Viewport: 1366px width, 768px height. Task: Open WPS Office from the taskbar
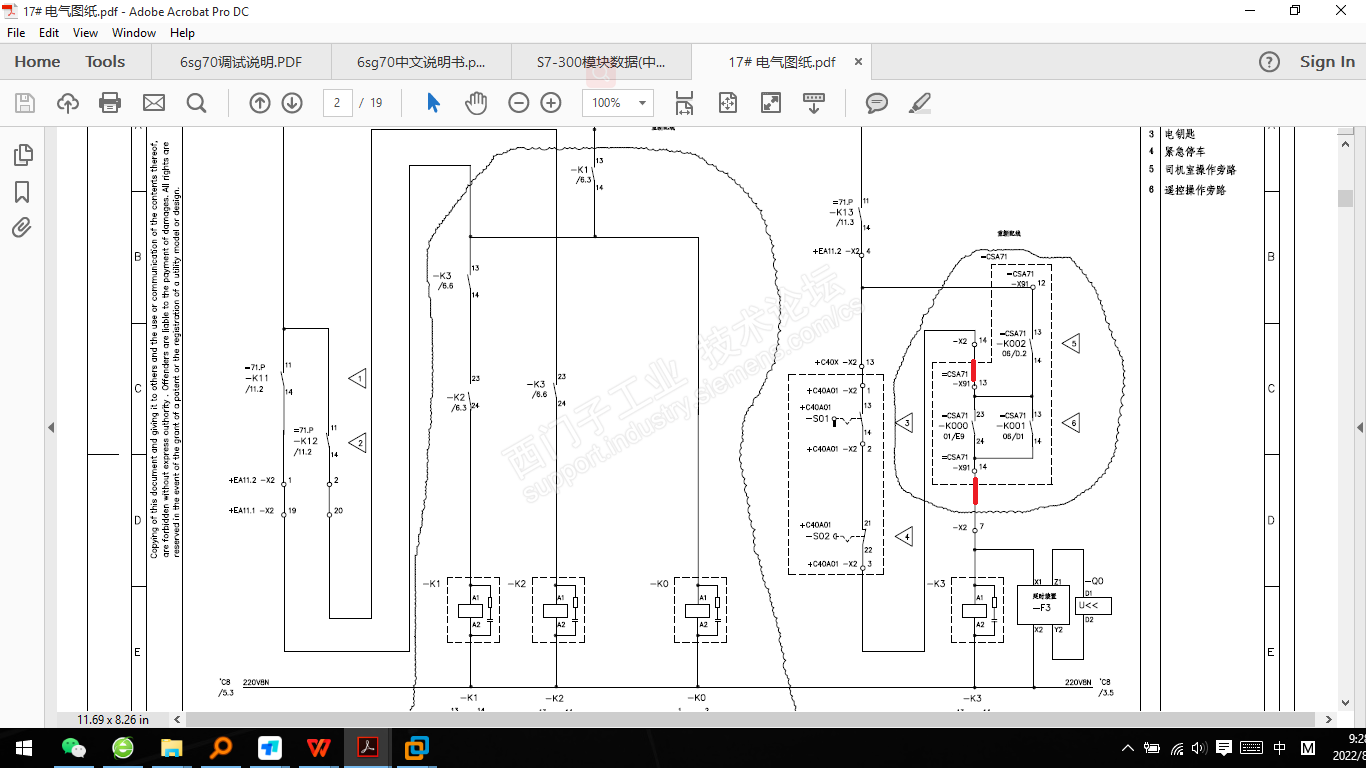click(319, 747)
